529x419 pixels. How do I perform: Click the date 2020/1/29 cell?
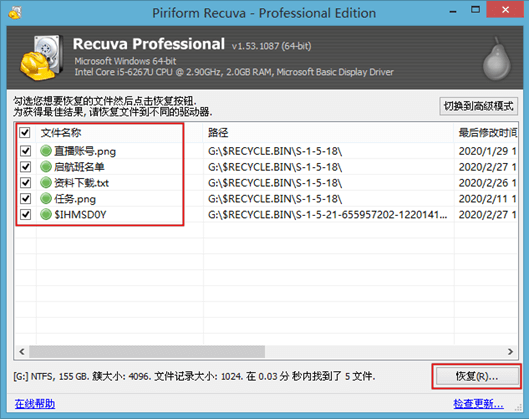tap(487, 151)
